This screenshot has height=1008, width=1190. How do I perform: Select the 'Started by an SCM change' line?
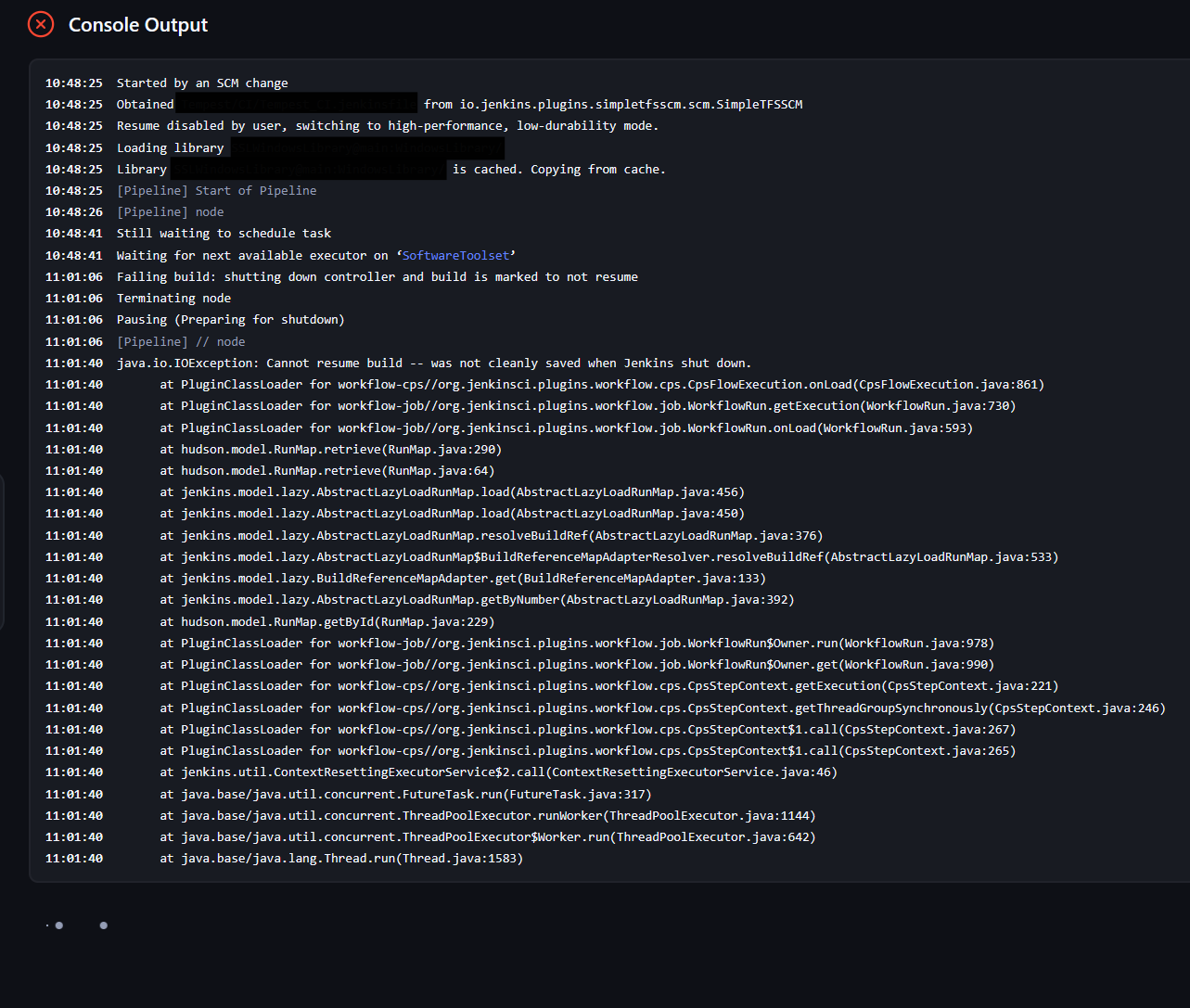tap(202, 83)
